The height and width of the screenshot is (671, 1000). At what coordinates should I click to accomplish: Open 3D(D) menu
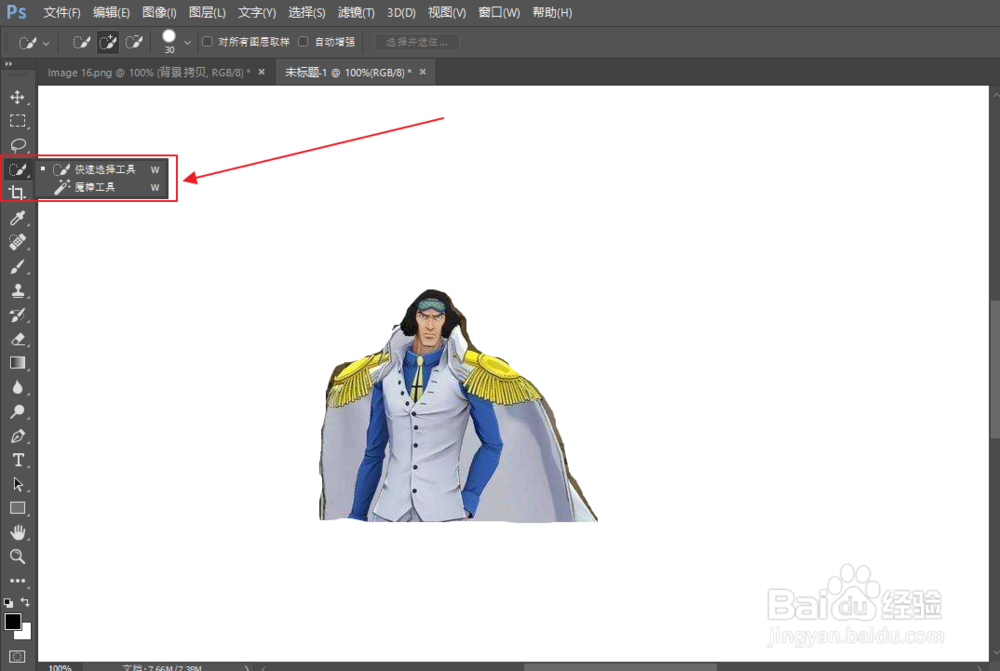pyautogui.click(x=401, y=13)
